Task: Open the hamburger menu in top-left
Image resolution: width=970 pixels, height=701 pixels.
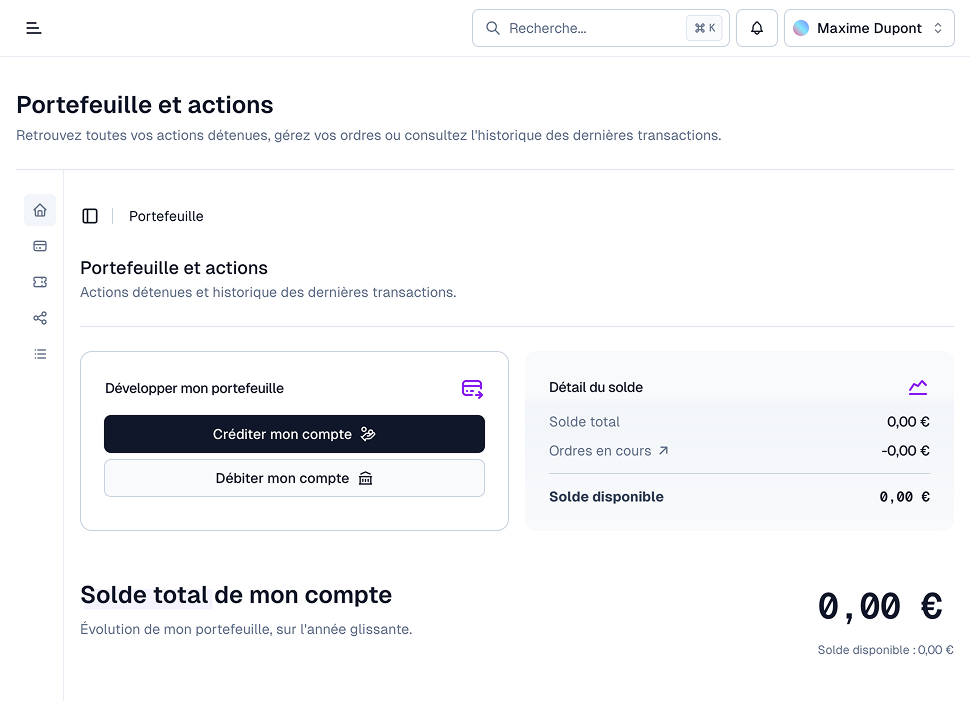Action: click(34, 28)
